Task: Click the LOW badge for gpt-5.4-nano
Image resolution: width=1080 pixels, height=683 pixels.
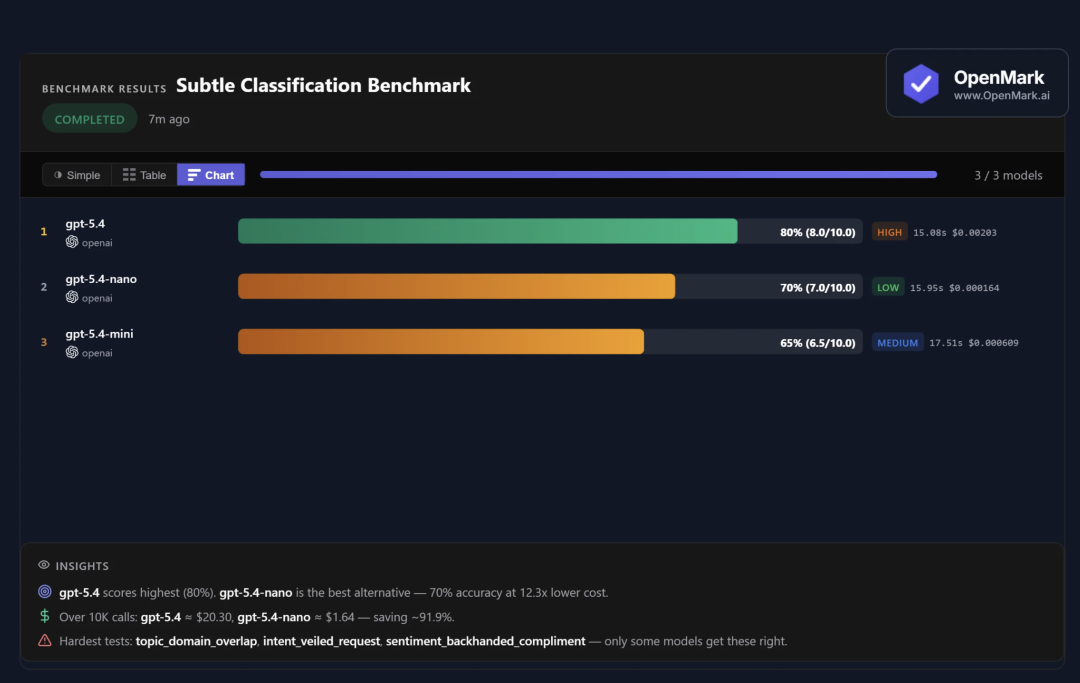Action: [x=888, y=287]
